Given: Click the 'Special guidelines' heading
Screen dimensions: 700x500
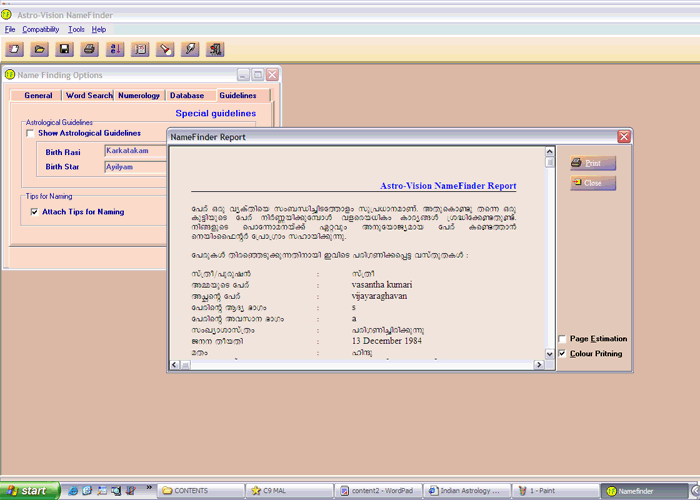Looking at the screenshot, I should point(216,113).
